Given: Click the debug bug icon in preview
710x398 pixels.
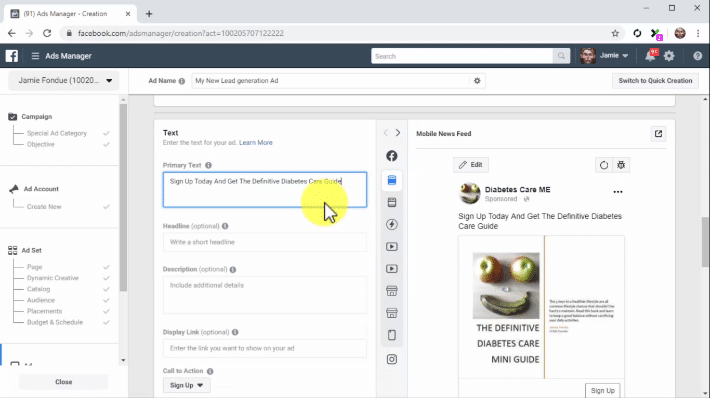Looking at the screenshot, I should 621,165.
